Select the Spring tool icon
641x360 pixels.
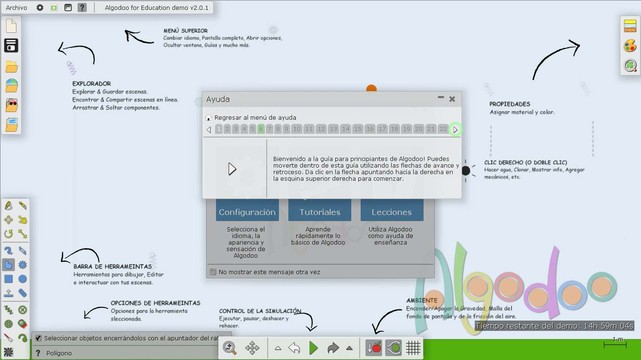(8, 310)
